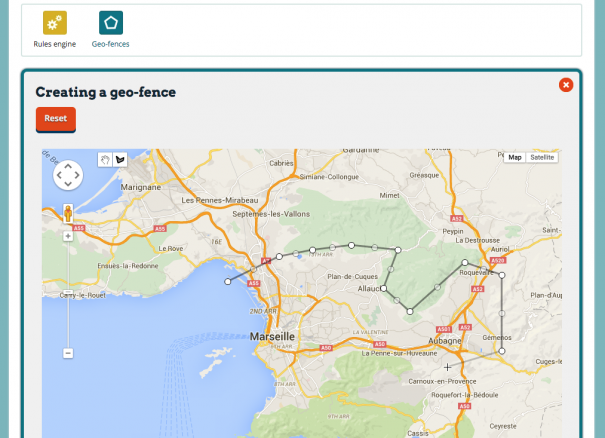
Task: Click the Rules engine text label
Action: click(x=55, y=44)
